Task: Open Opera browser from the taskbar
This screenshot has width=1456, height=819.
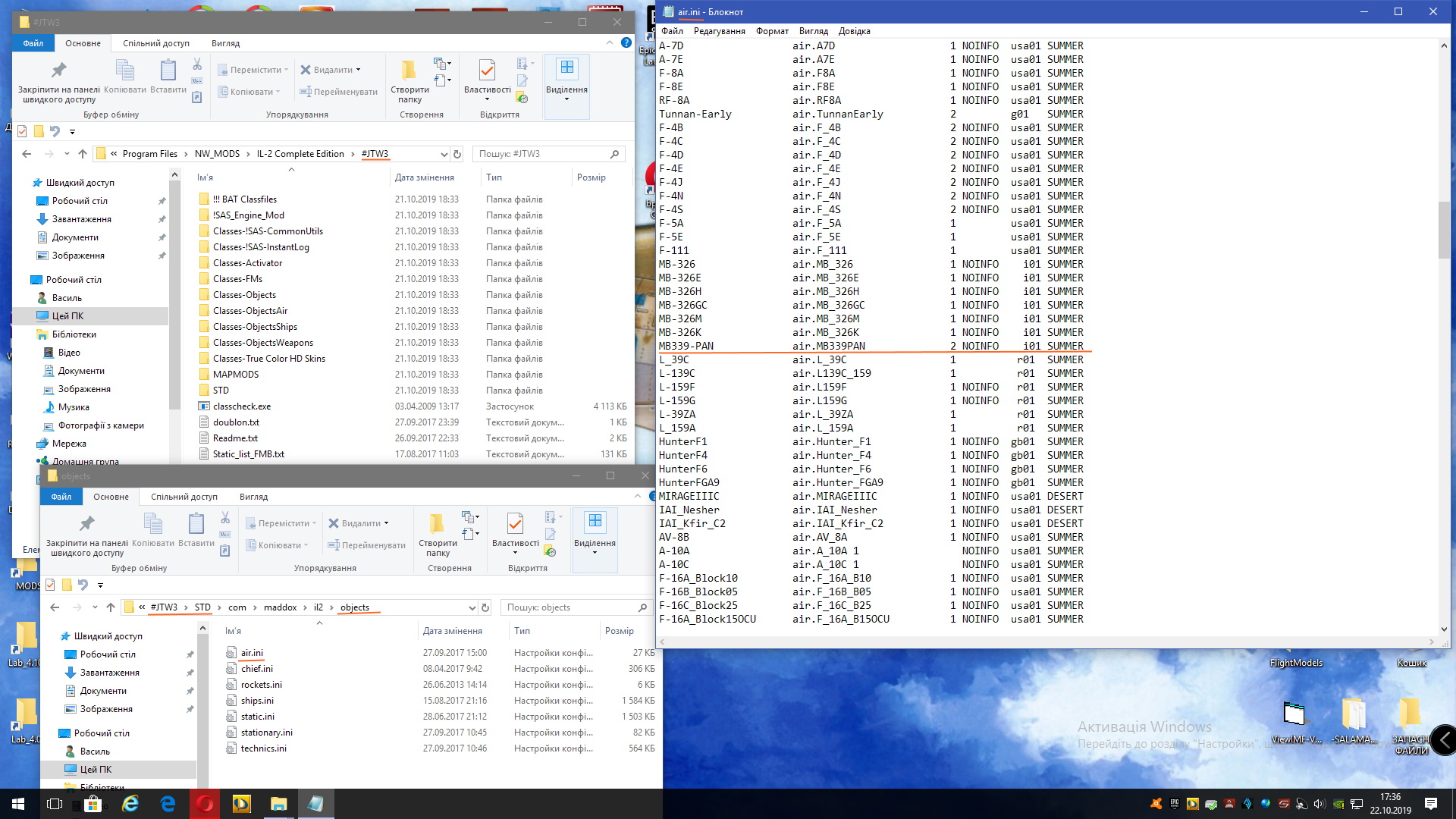Action: (x=205, y=804)
